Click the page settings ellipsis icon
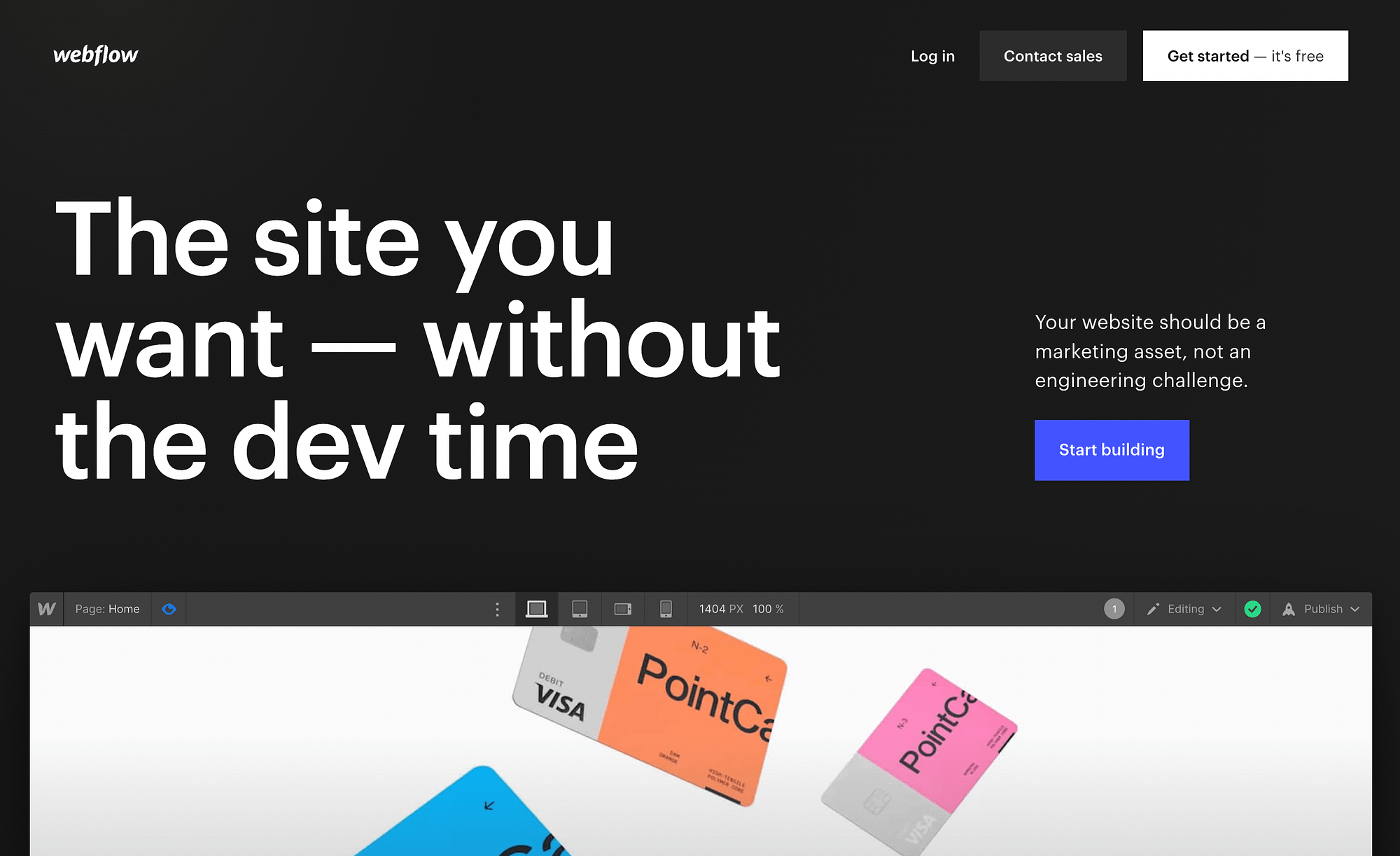Screen dimensions: 1400x856 tap(497, 608)
